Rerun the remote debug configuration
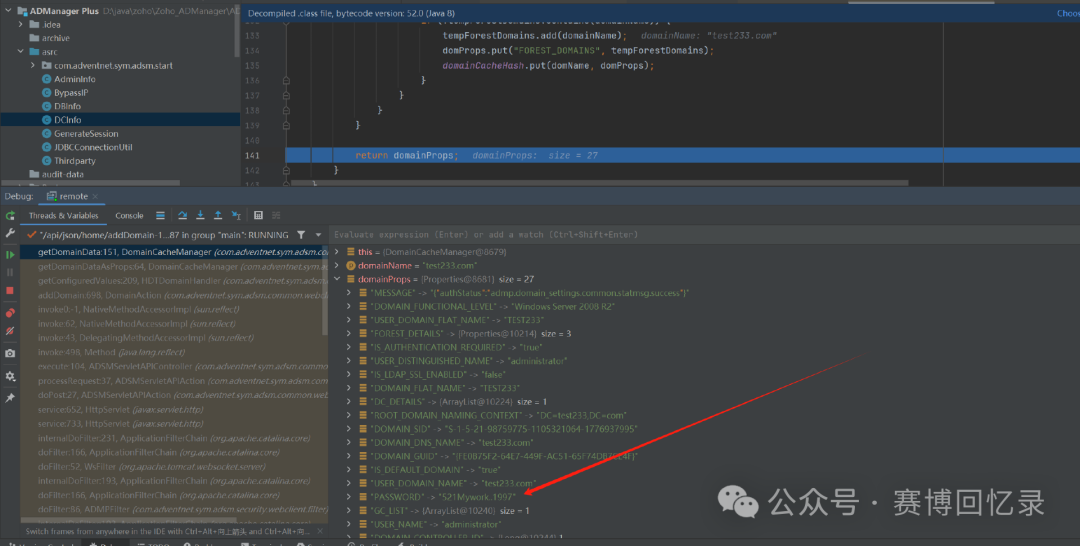The image size is (1080, 546). click(10, 216)
